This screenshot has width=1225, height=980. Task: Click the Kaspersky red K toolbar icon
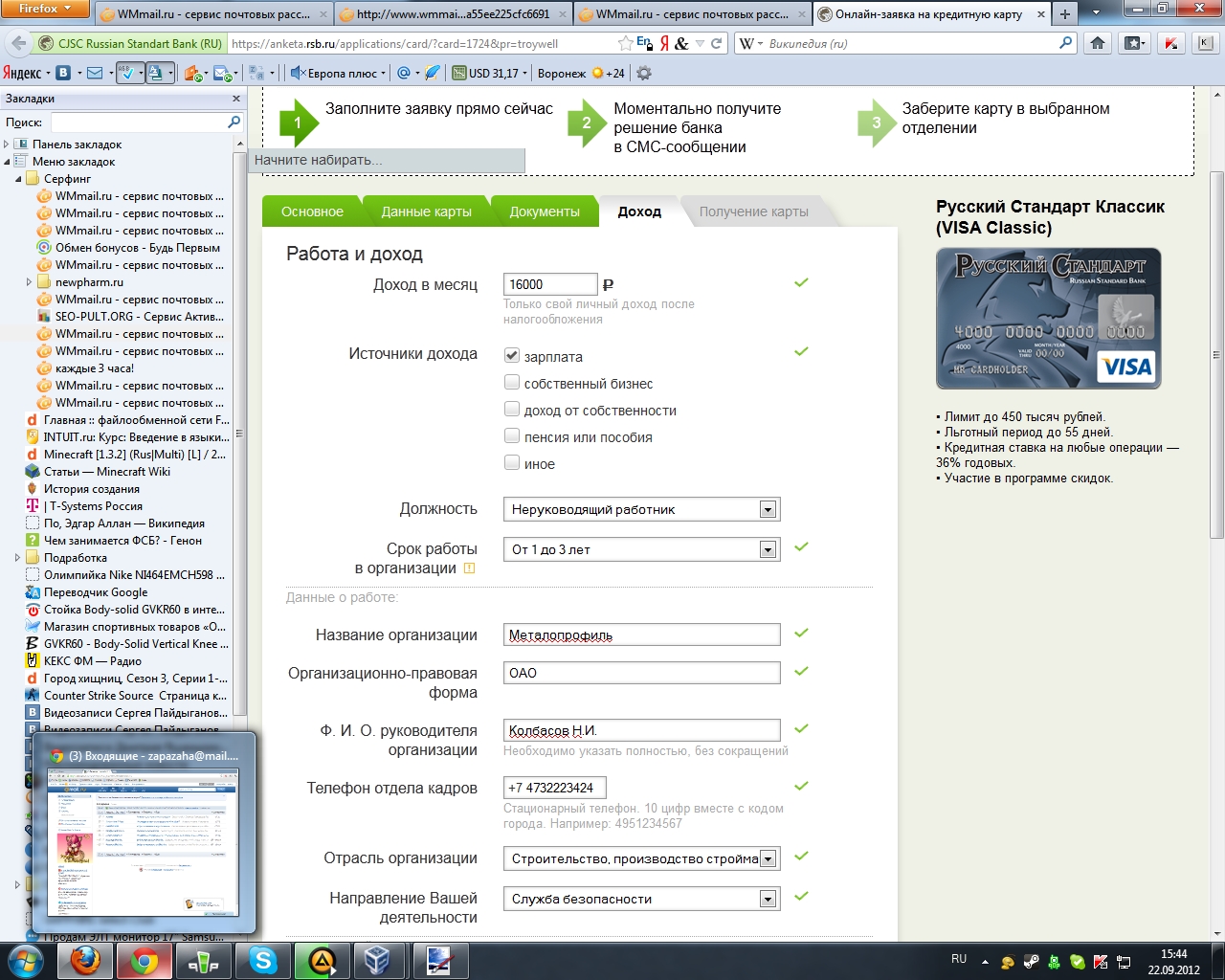1171,43
